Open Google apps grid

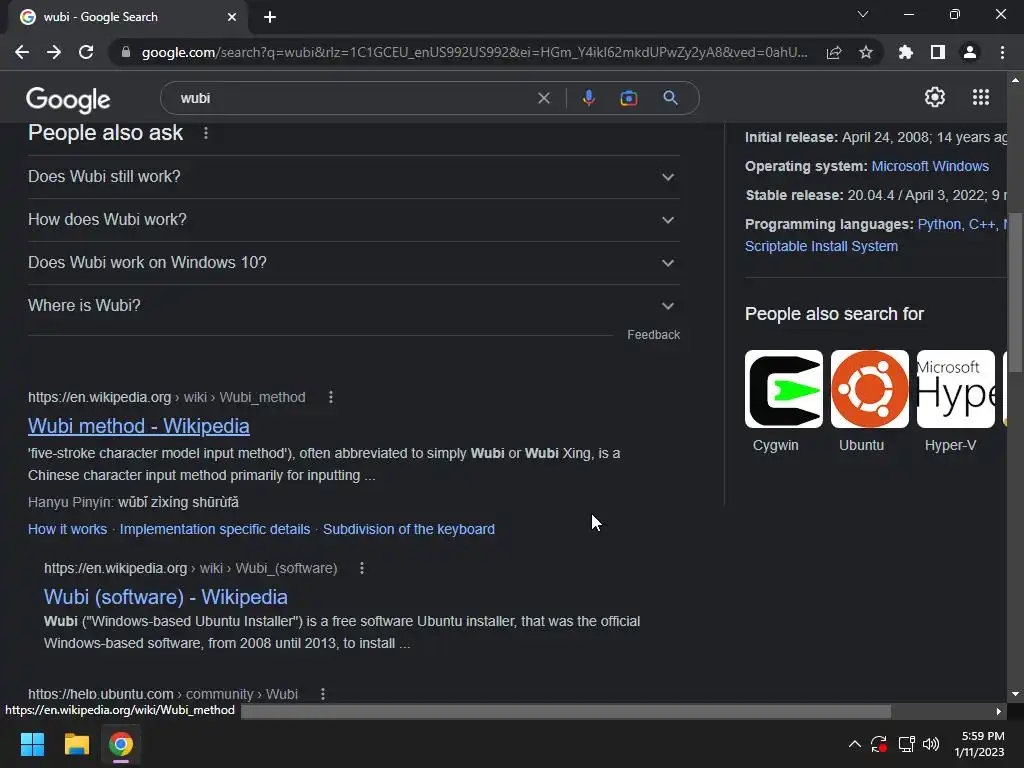point(981,97)
